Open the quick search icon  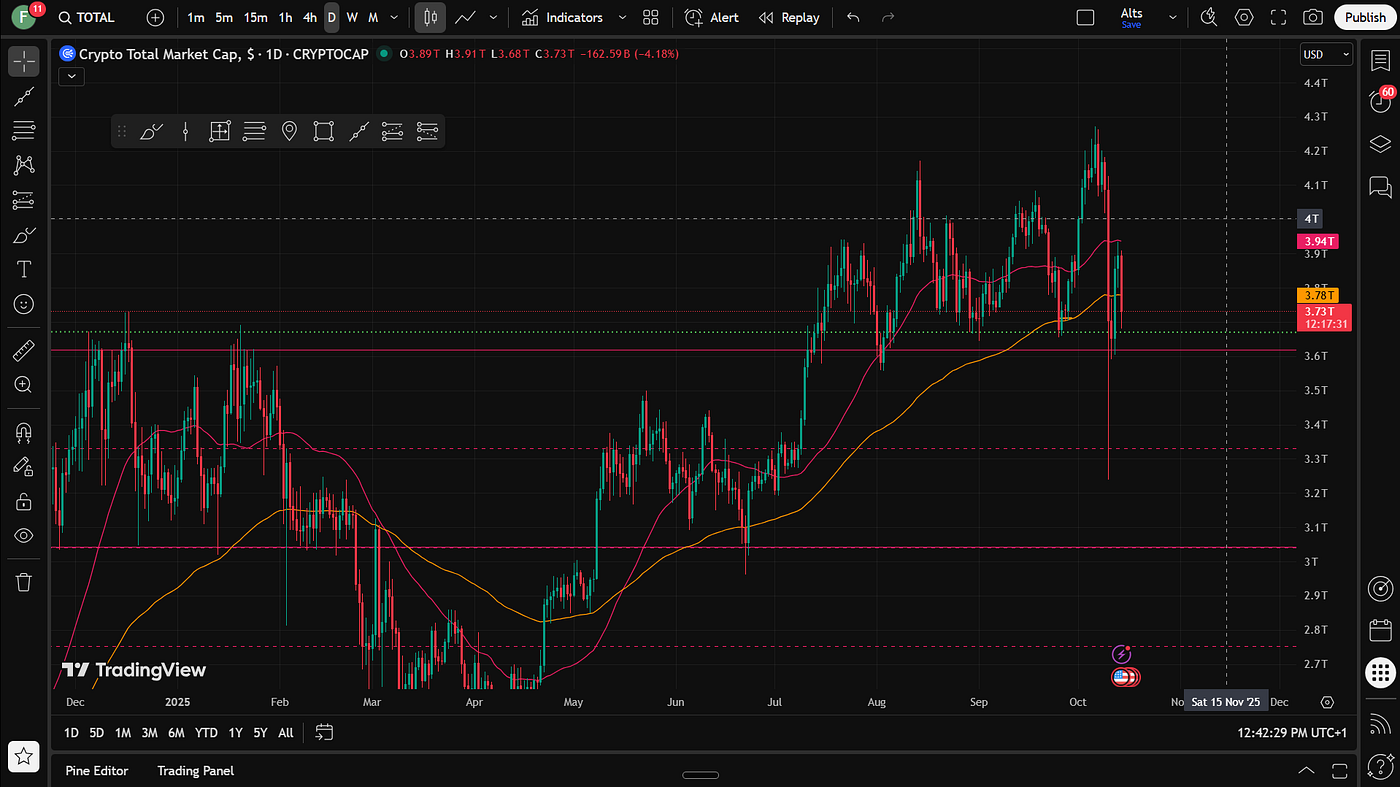point(1209,17)
